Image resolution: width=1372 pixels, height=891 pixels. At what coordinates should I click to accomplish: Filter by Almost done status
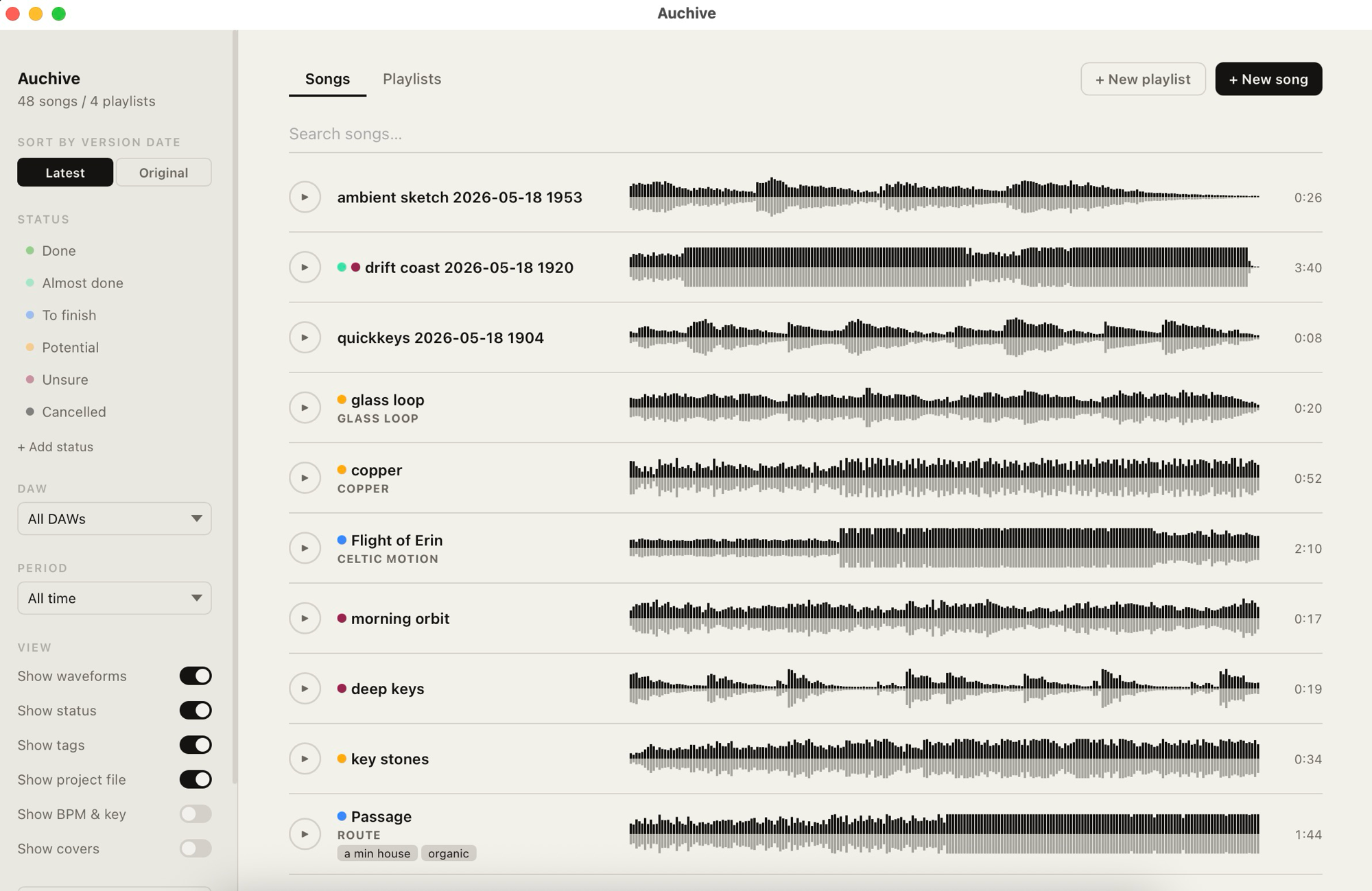[x=74, y=283]
